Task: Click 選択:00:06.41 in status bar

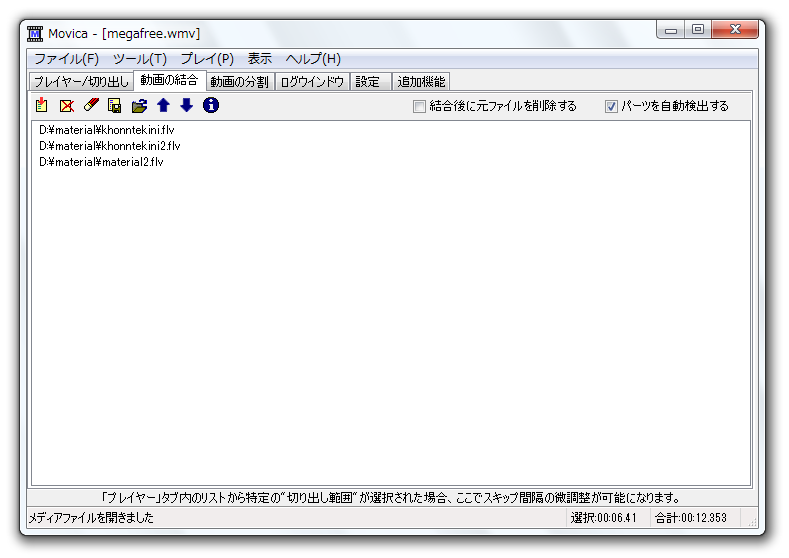Action: pyautogui.click(x=603, y=518)
